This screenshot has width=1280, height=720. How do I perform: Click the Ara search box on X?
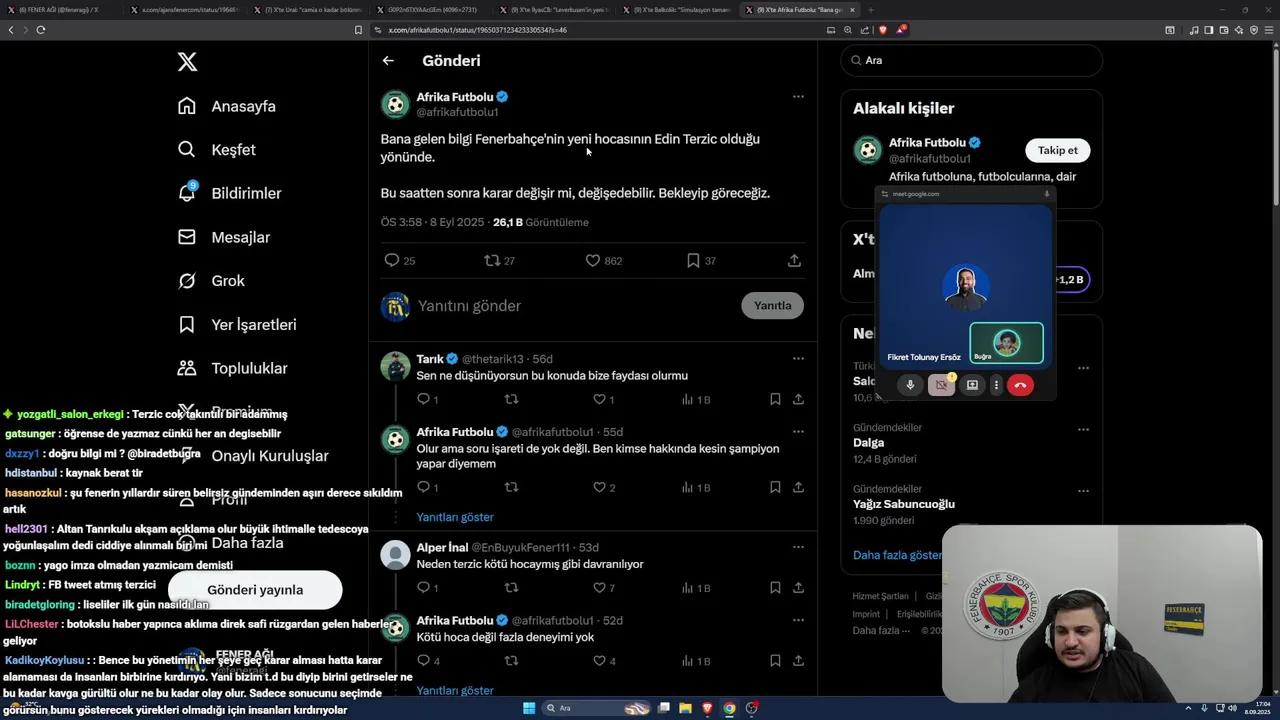[972, 61]
